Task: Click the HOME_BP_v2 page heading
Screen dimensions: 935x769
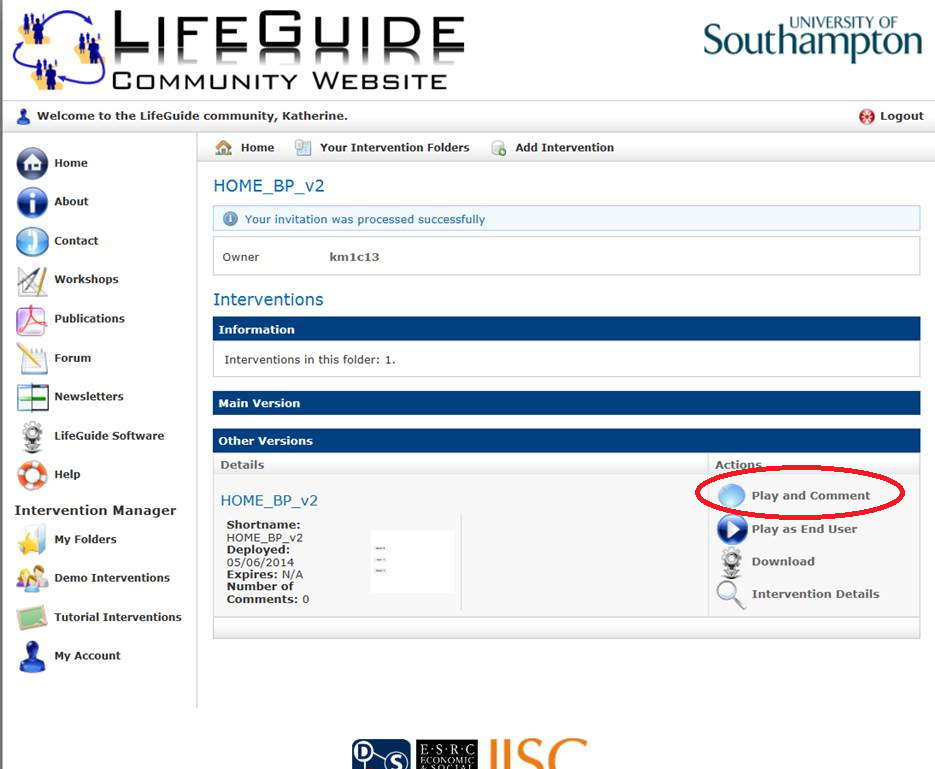Action: coord(269,186)
